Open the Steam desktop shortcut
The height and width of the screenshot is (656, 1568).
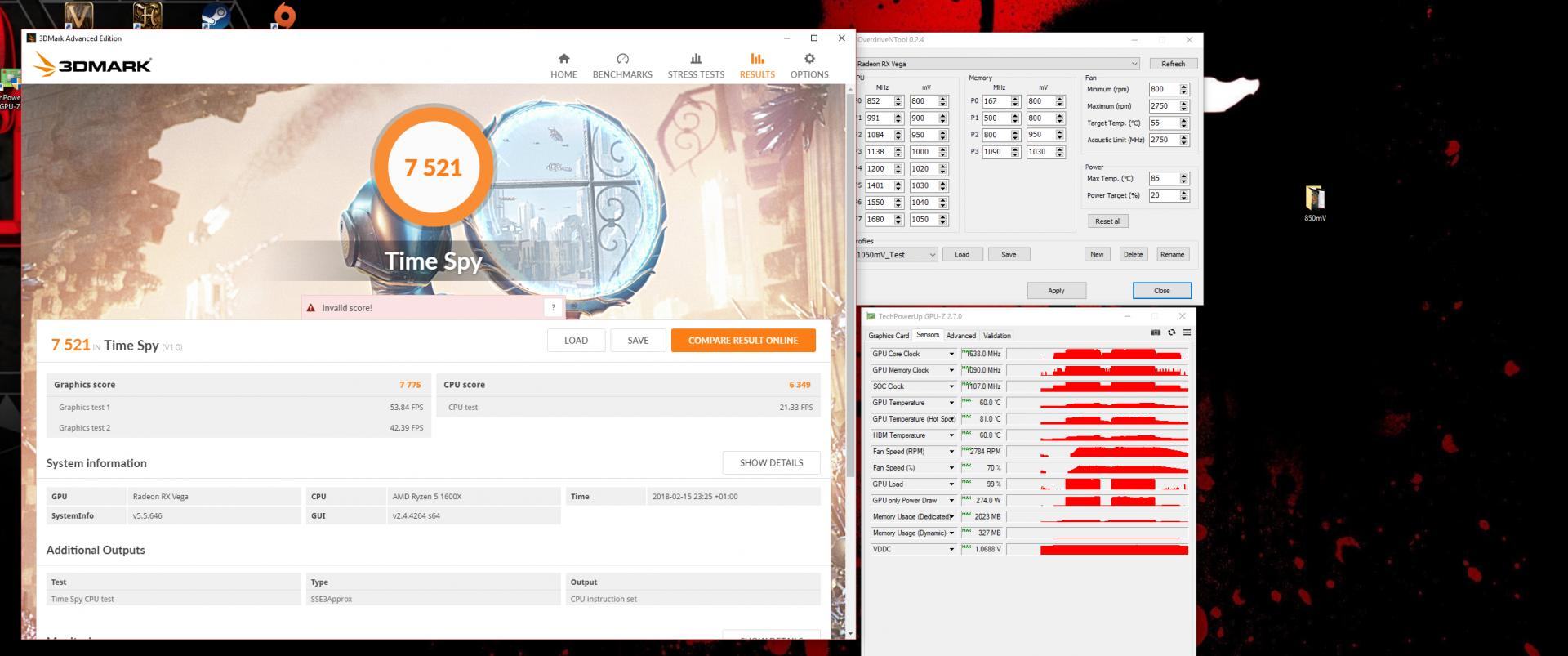pyautogui.click(x=215, y=16)
